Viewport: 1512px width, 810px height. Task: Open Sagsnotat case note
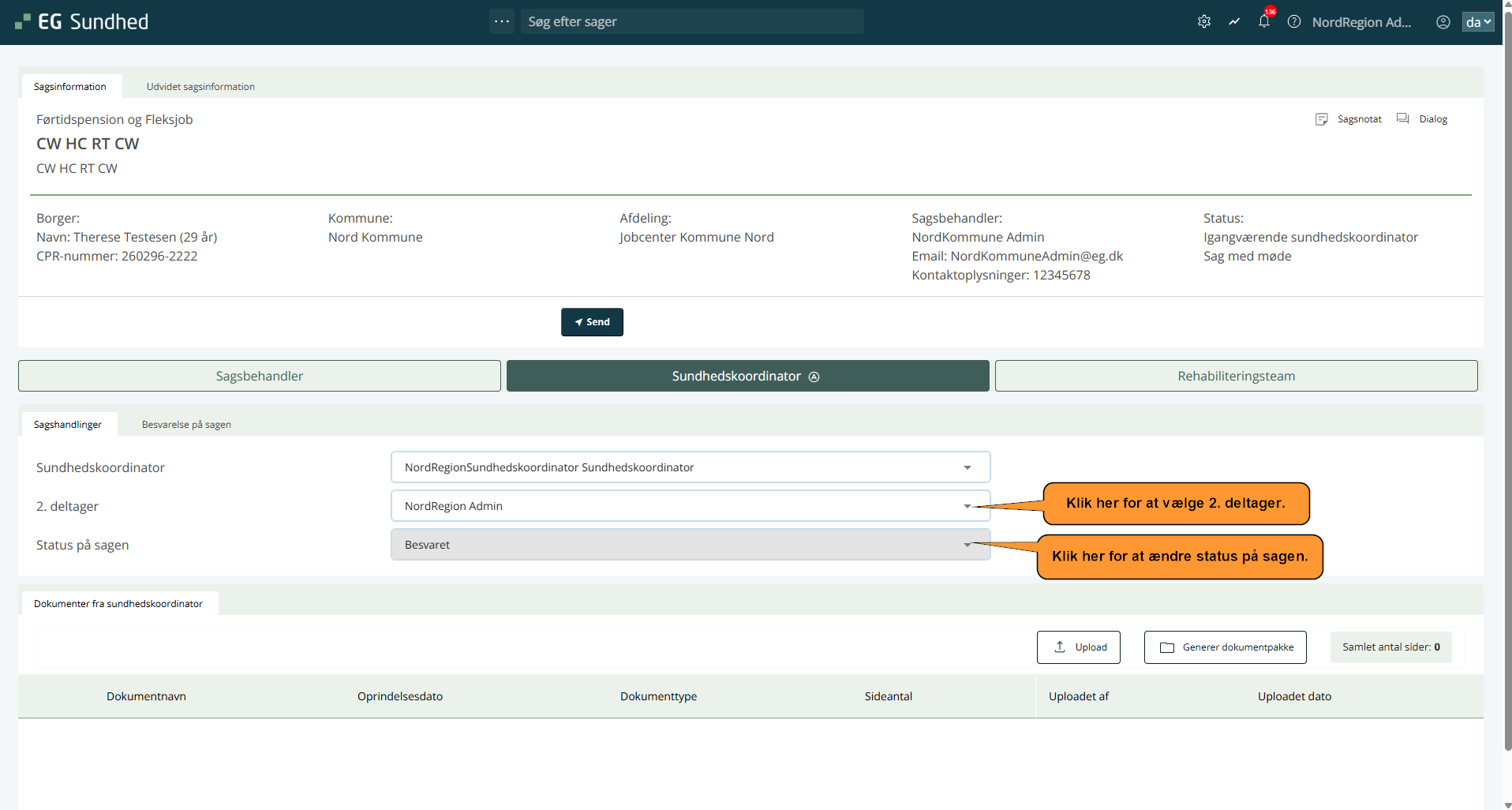pyautogui.click(x=1349, y=119)
